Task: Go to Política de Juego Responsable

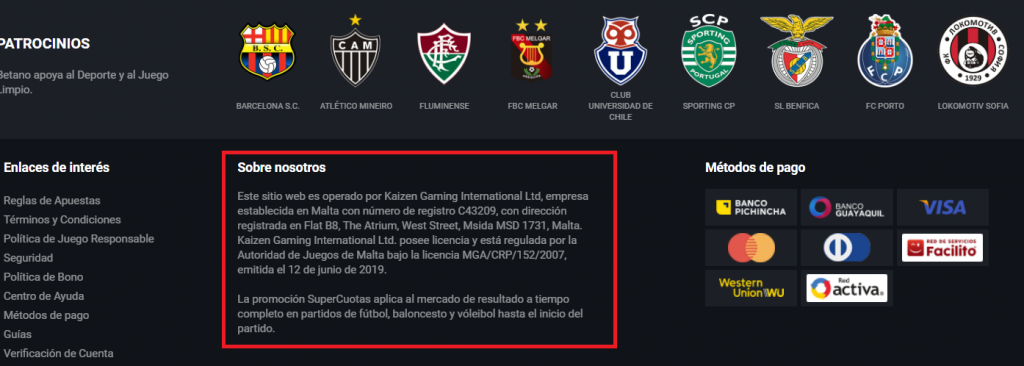Action: click(x=79, y=239)
